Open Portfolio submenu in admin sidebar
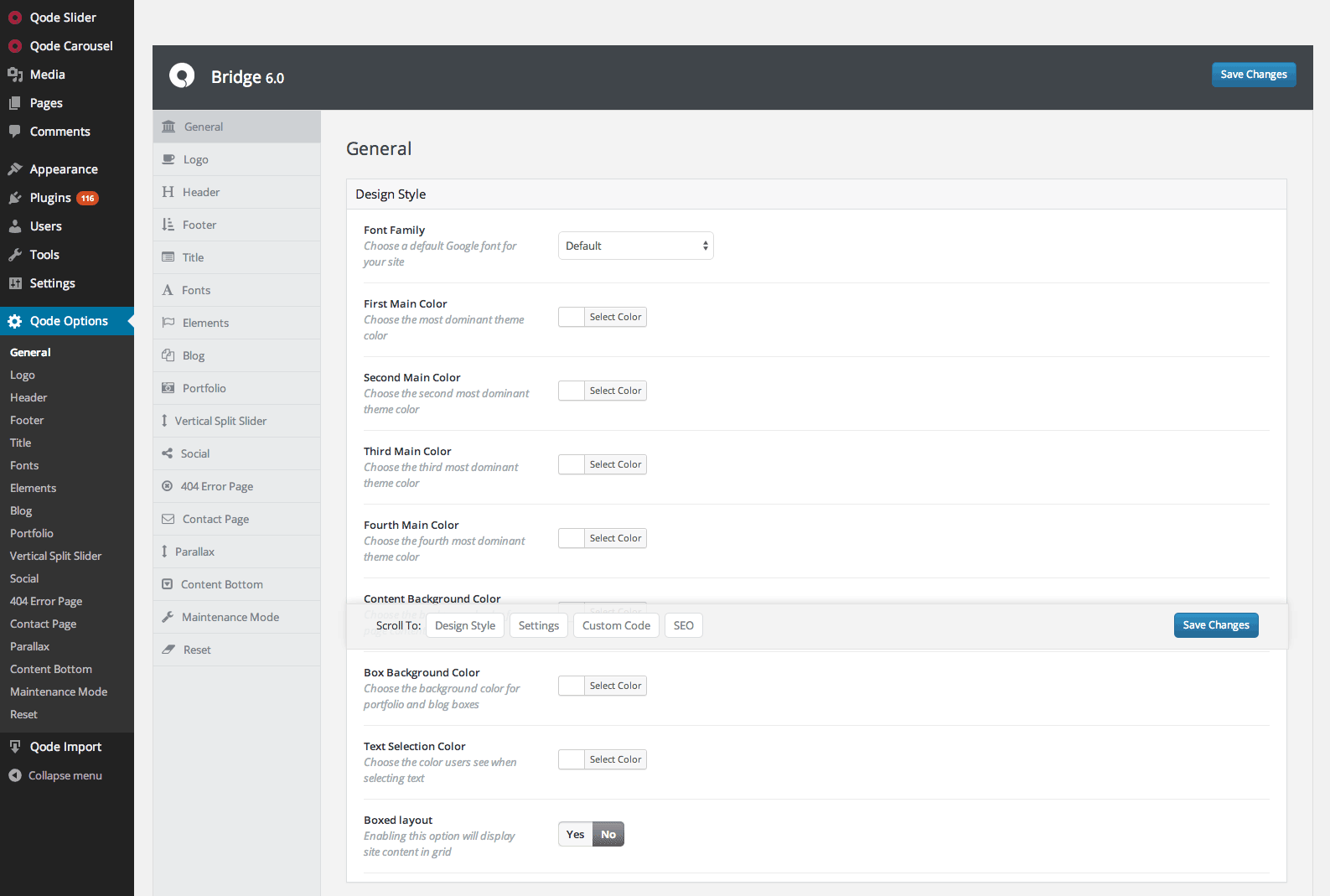Screen dimensions: 1330x896 point(32,534)
